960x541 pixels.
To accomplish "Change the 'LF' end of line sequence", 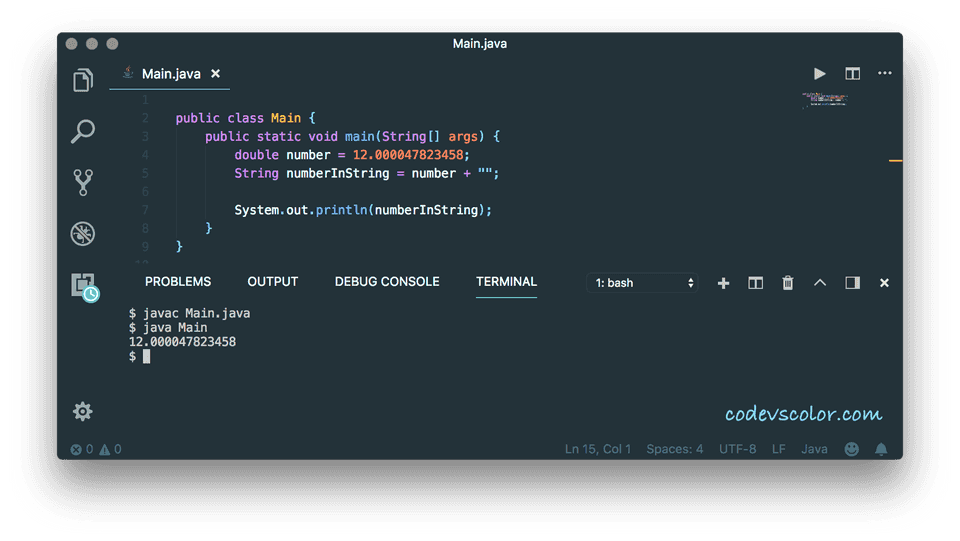I will [779, 449].
